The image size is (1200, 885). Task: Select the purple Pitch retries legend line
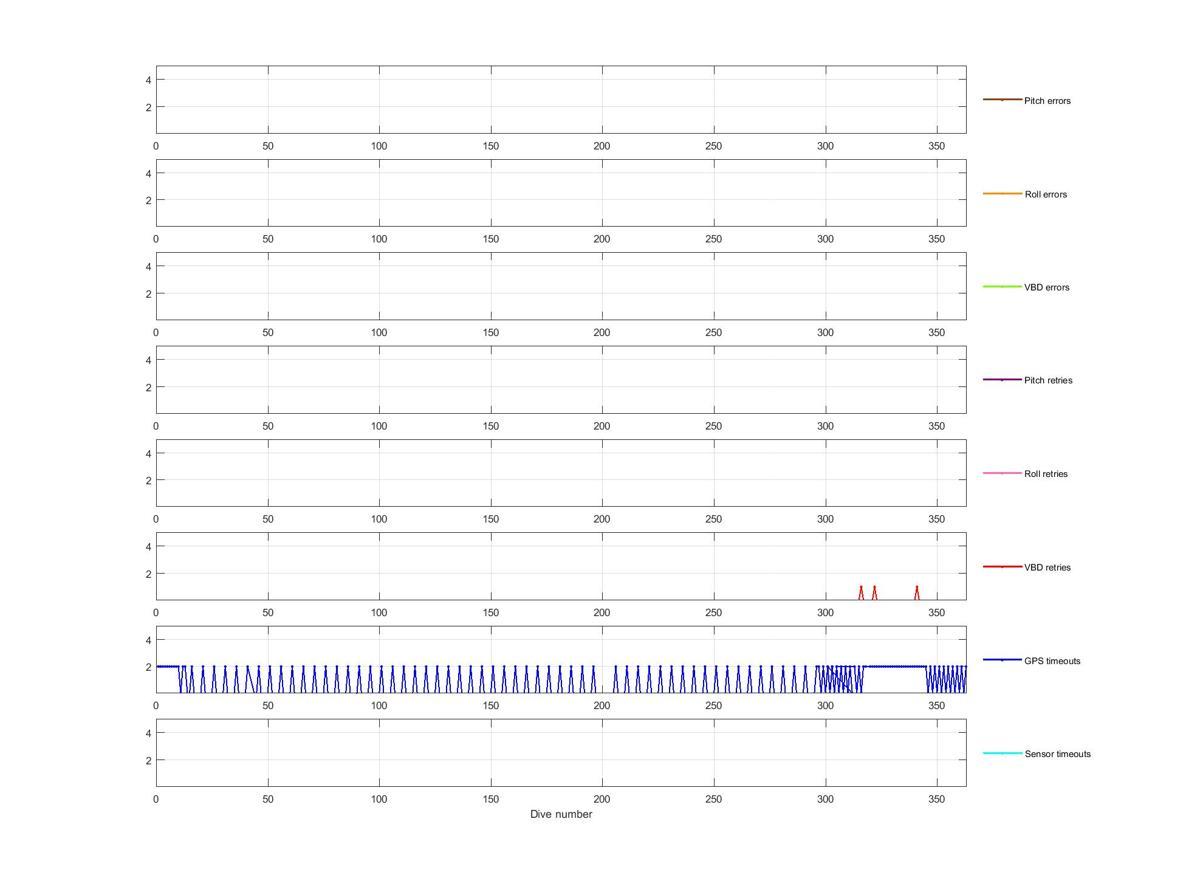(x=1002, y=380)
